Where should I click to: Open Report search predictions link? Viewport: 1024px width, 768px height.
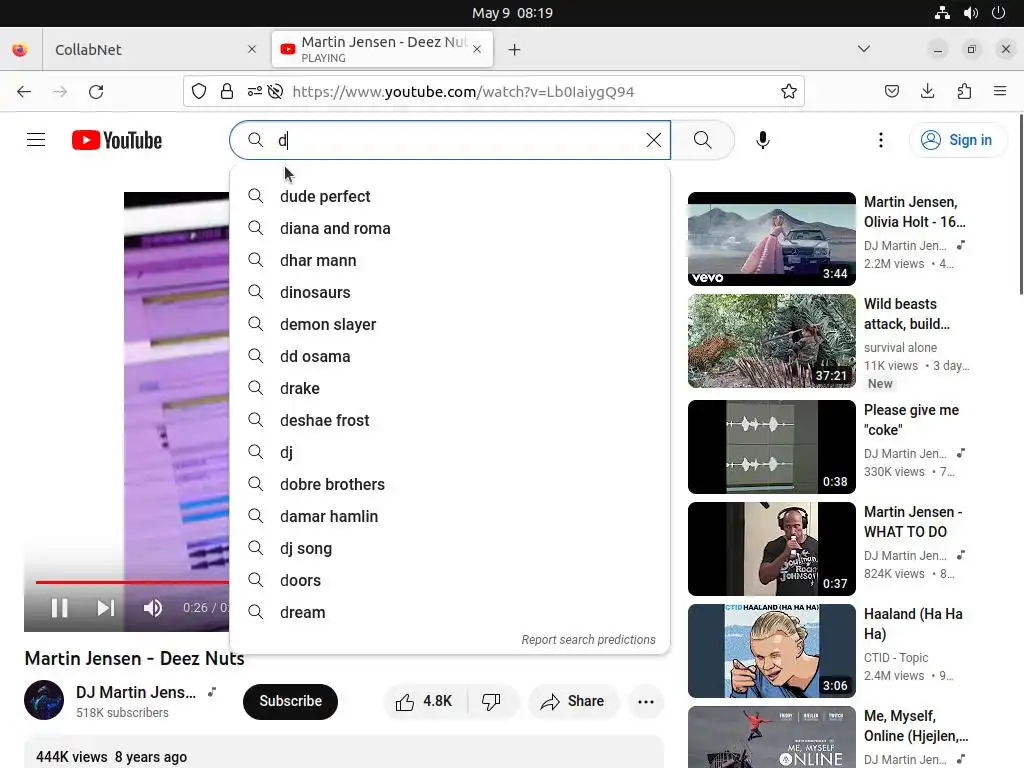click(x=588, y=639)
